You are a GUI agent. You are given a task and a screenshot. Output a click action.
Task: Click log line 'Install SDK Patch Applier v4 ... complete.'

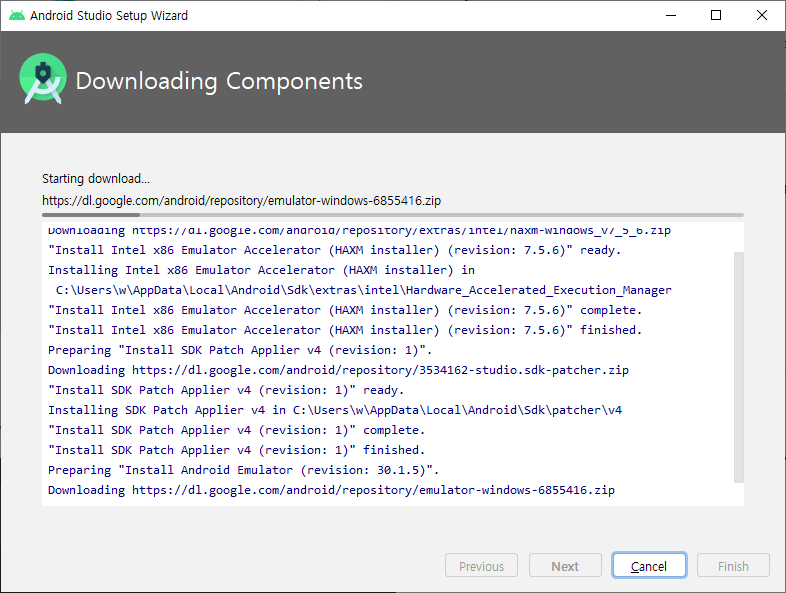(x=237, y=430)
